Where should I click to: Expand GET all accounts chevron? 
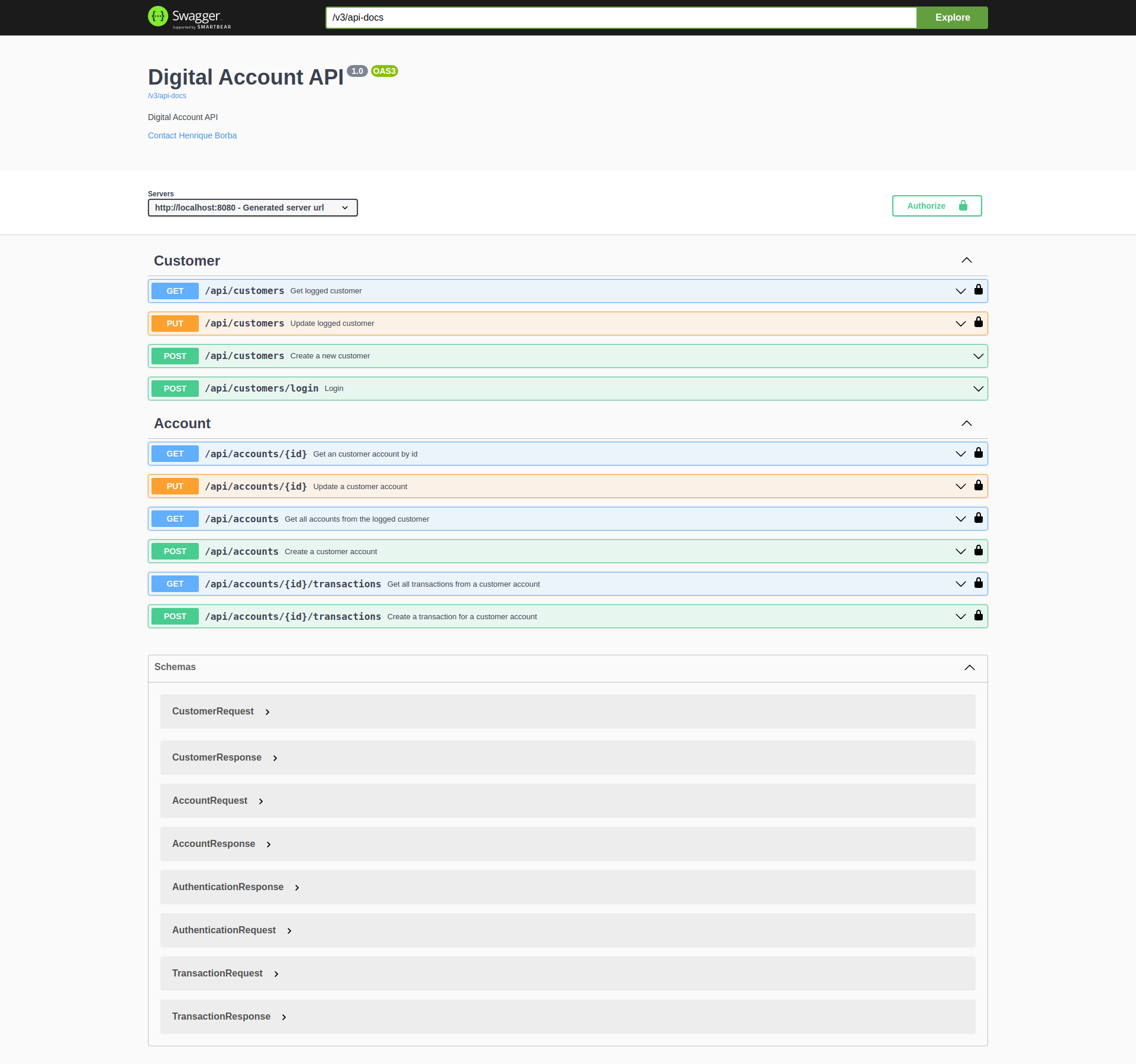(x=961, y=519)
